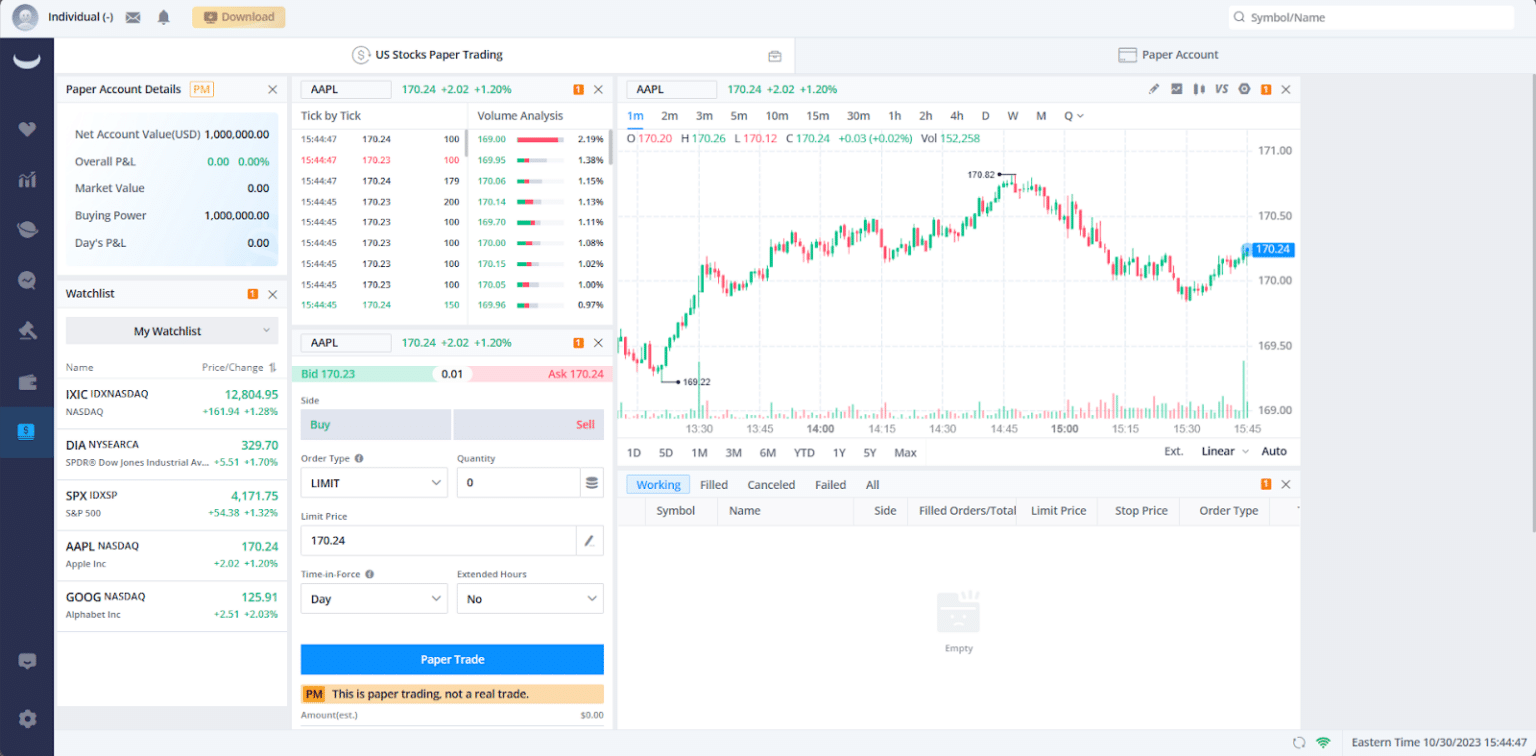Image resolution: width=1536 pixels, height=756 pixels.
Task: Open the settings gear at sidebar bottom
Action: click(x=27, y=718)
